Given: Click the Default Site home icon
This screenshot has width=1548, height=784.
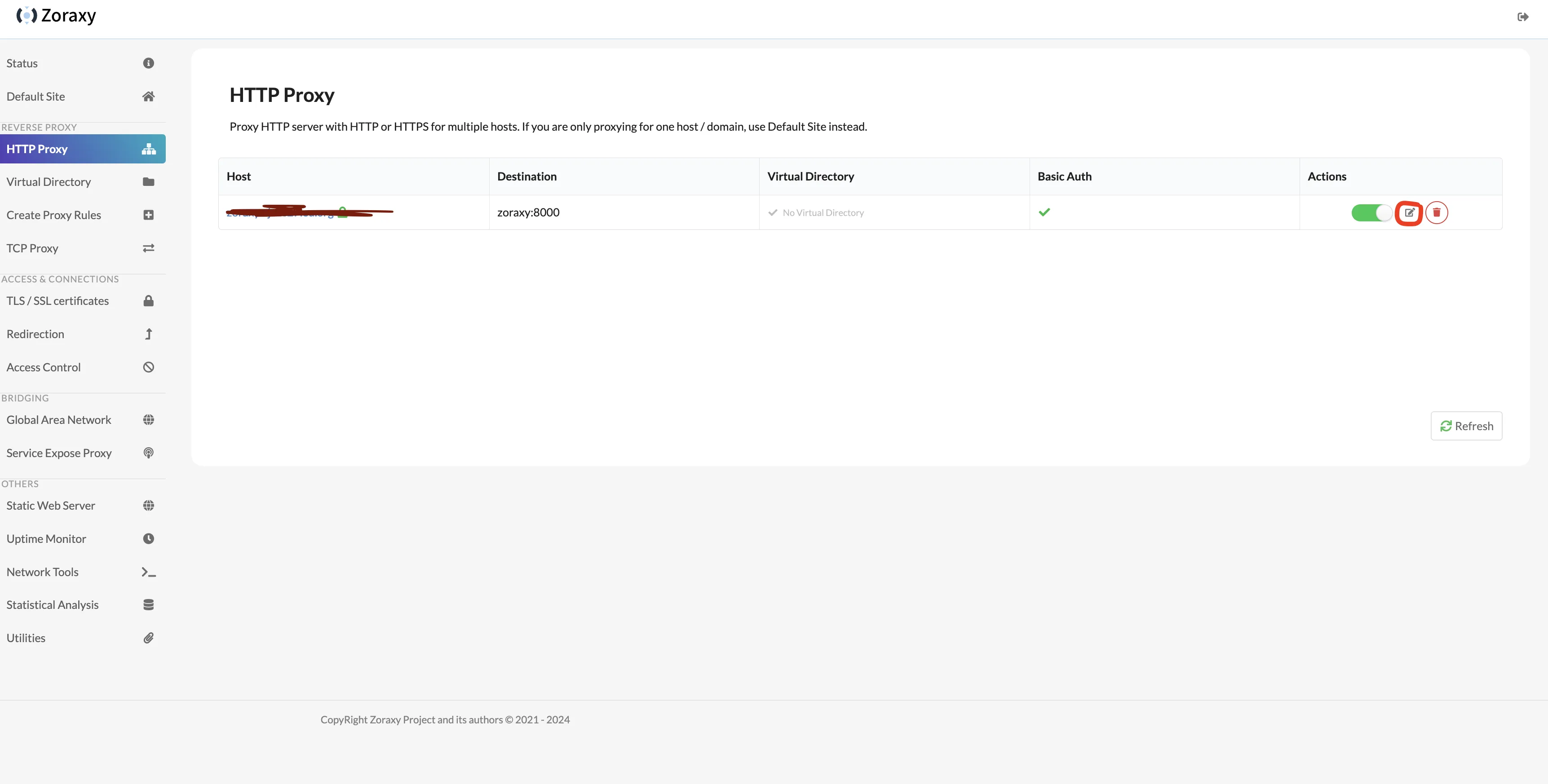Looking at the screenshot, I should 148,96.
